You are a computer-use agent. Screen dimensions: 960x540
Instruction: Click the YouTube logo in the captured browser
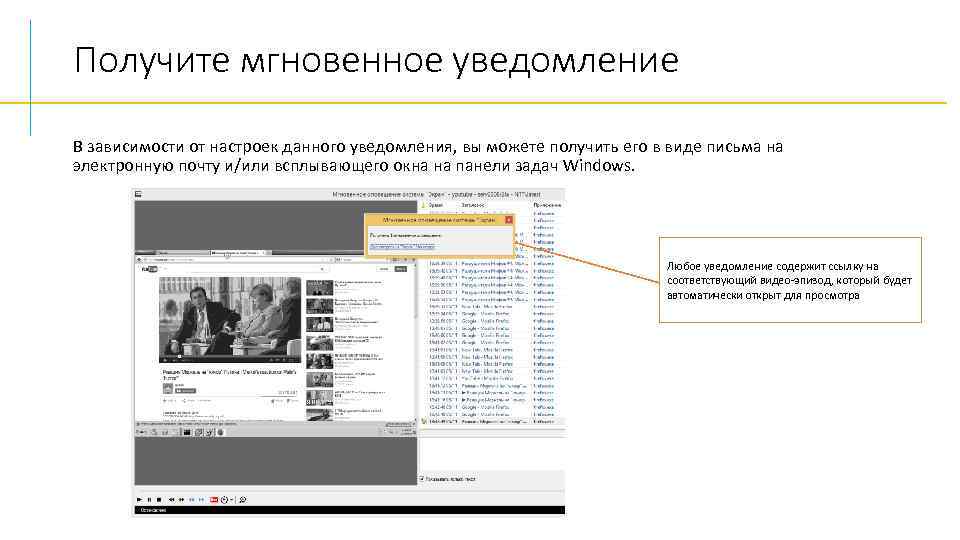point(150,269)
